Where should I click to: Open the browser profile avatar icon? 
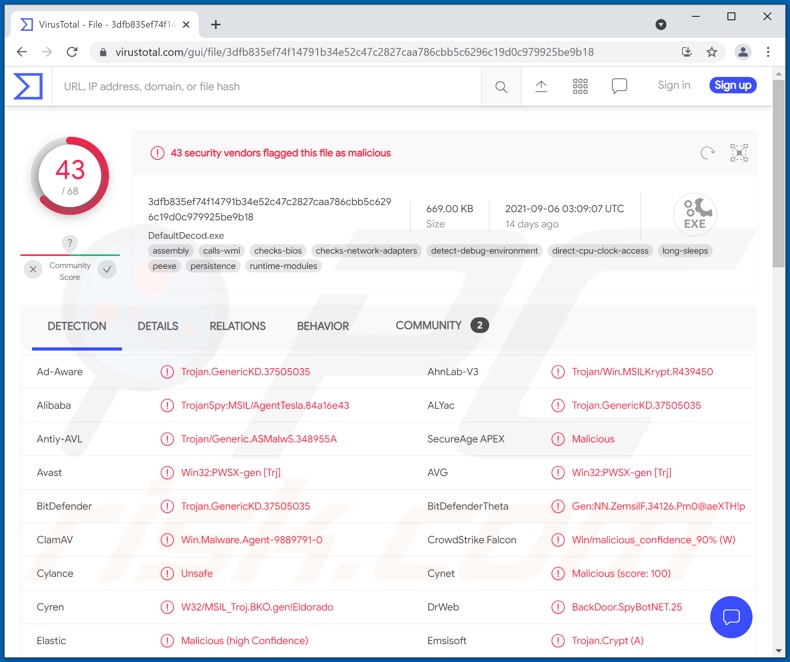click(x=743, y=52)
